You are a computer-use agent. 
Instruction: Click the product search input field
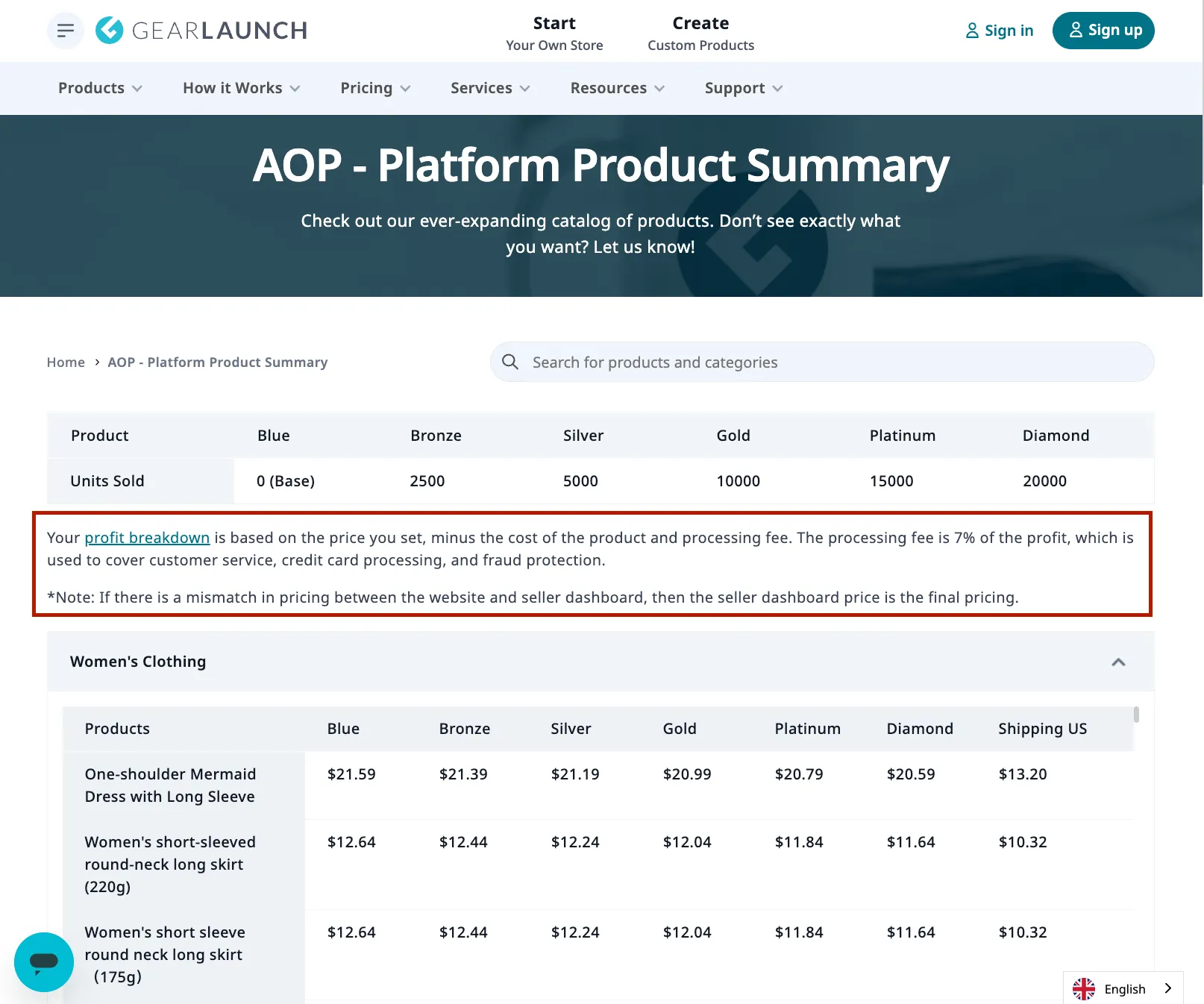821,362
